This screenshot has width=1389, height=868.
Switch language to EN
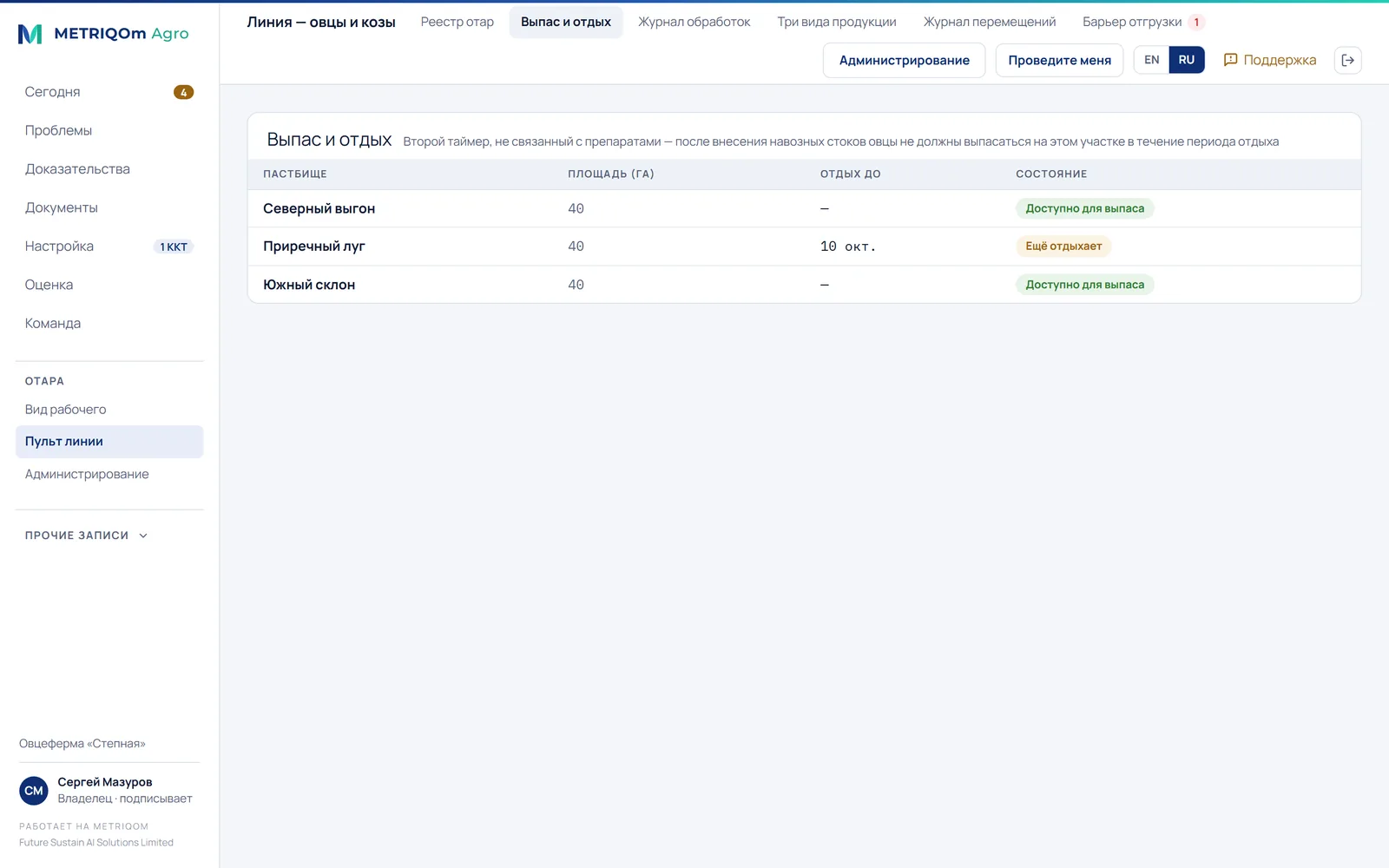1151,60
